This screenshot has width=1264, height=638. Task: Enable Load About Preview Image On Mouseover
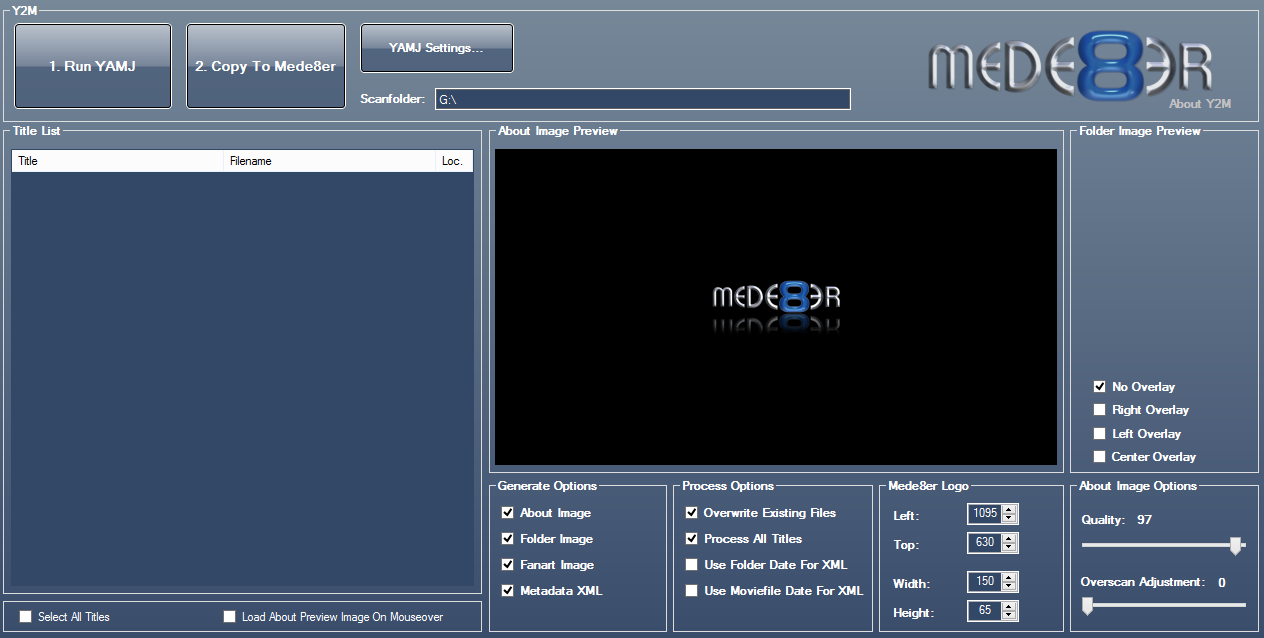tap(230, 617)
